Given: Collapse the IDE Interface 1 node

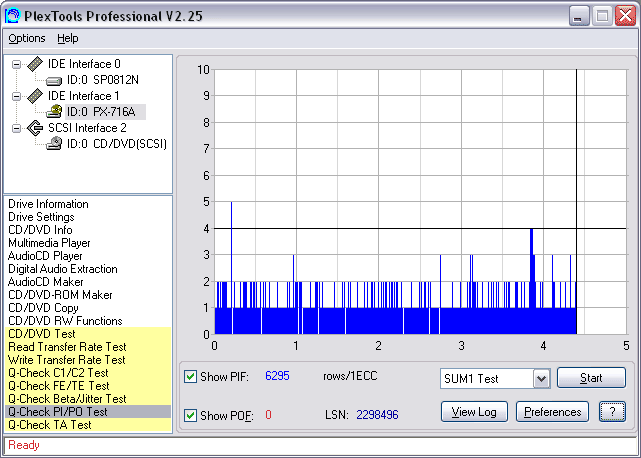Looking at the screenshot, I should coord(16,96).
